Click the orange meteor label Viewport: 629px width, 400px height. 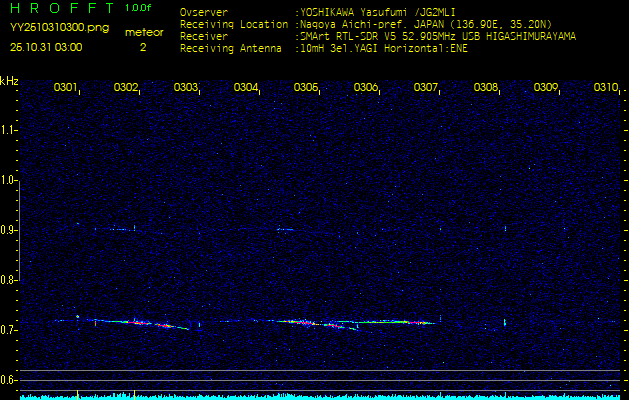click(x=143, y=33)
